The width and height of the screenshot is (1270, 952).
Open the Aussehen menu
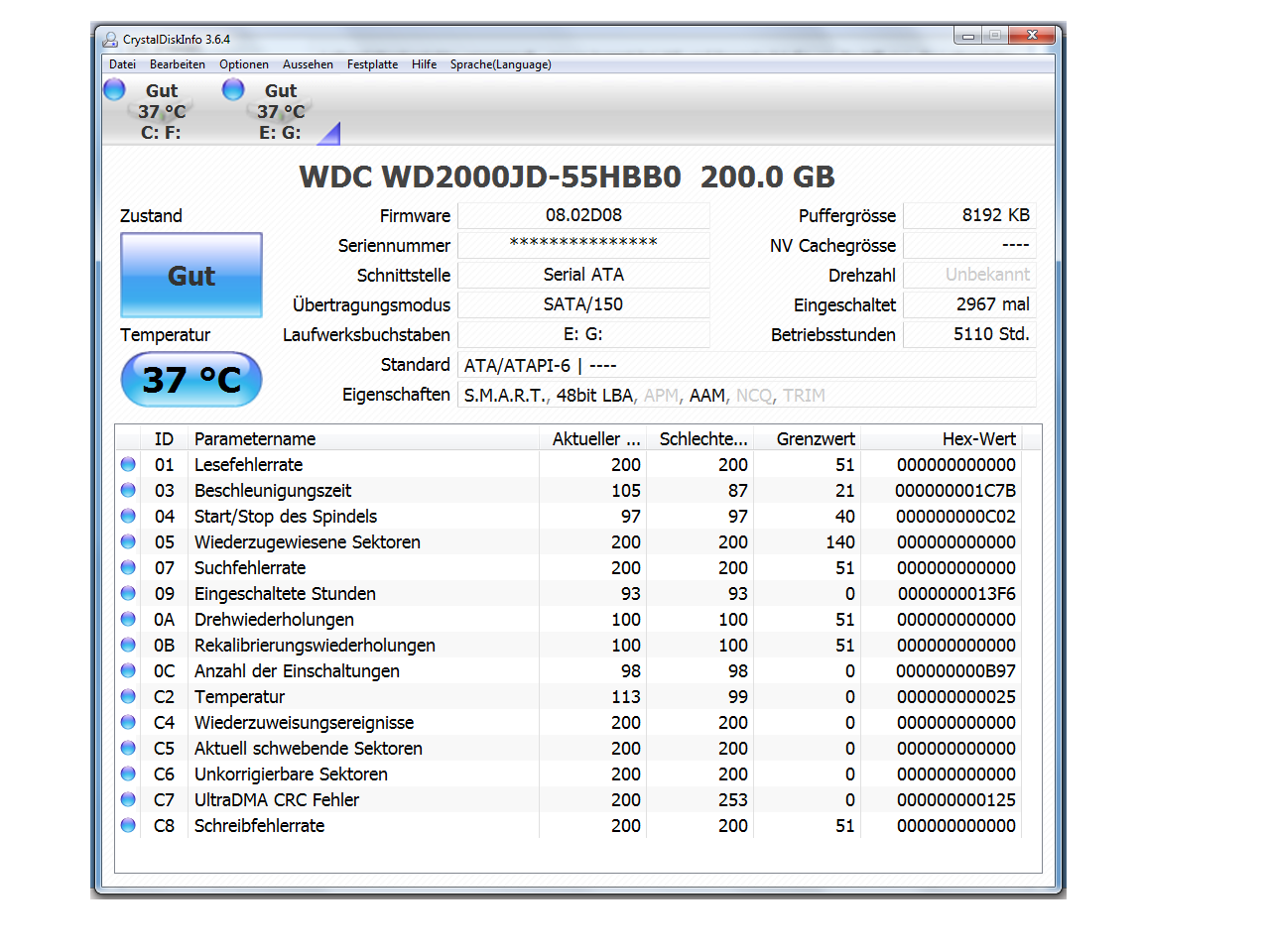pos(308,64)
